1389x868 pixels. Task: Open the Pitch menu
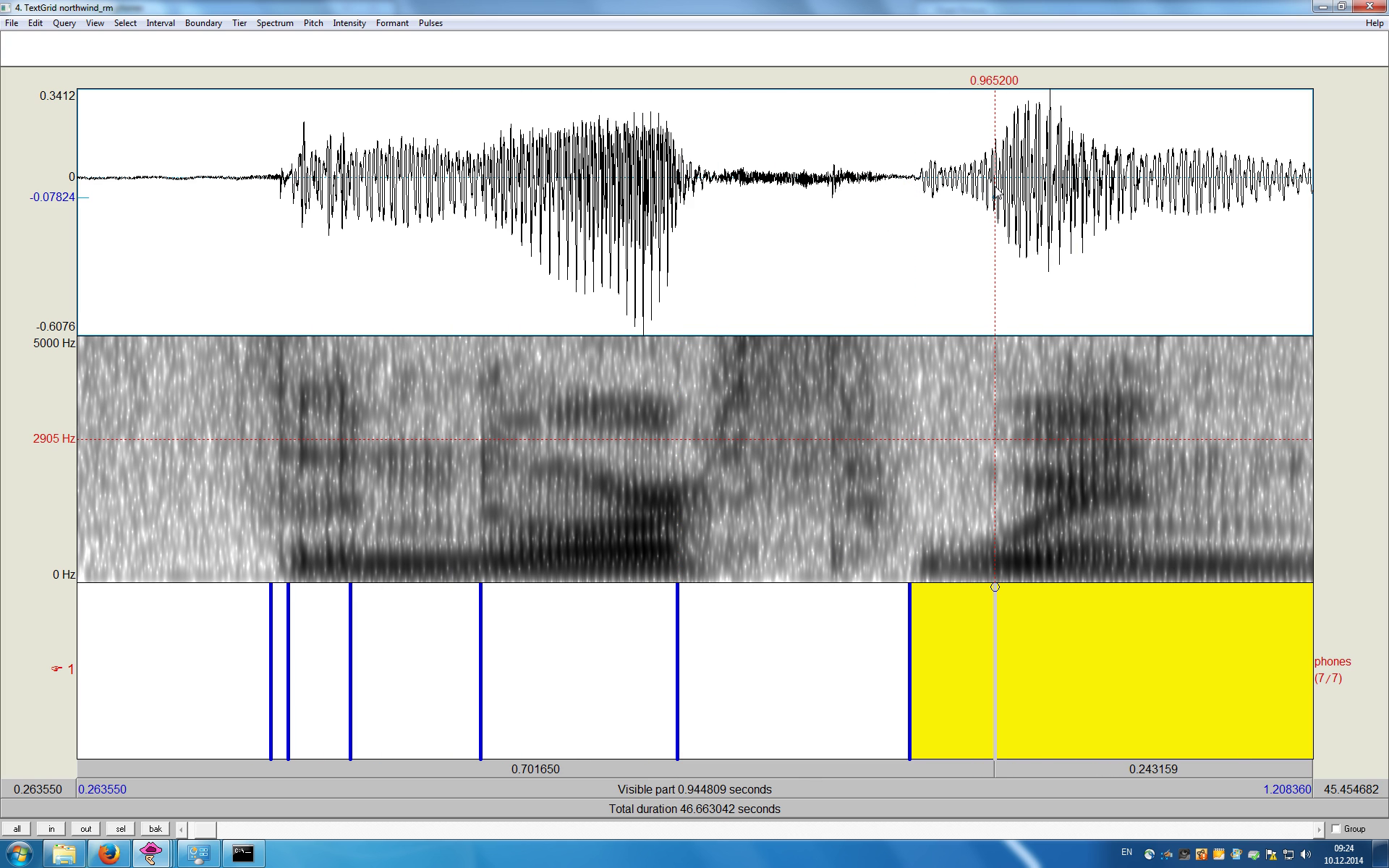313,23
